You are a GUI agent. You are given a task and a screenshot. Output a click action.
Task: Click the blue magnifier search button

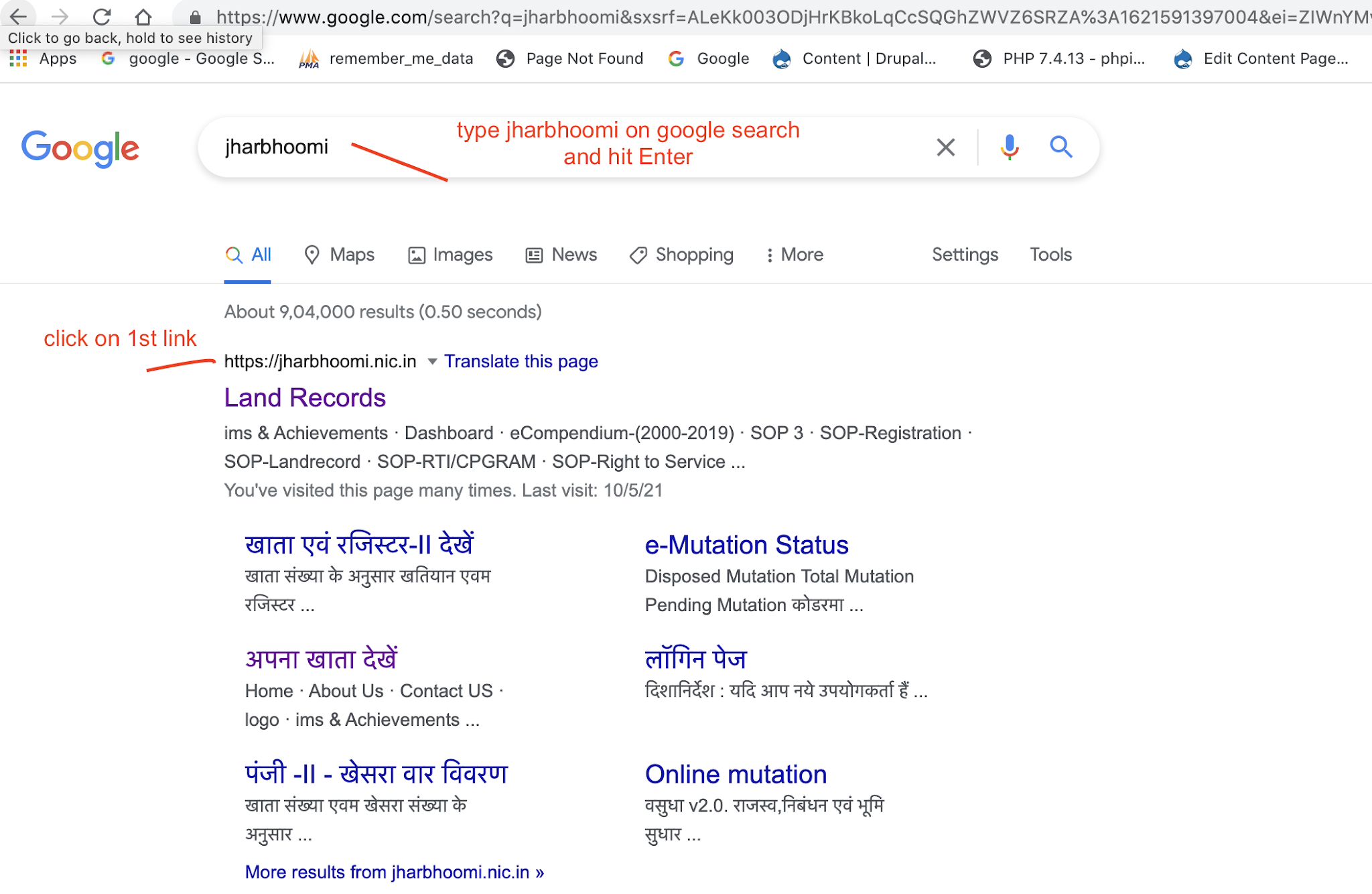1061,147
